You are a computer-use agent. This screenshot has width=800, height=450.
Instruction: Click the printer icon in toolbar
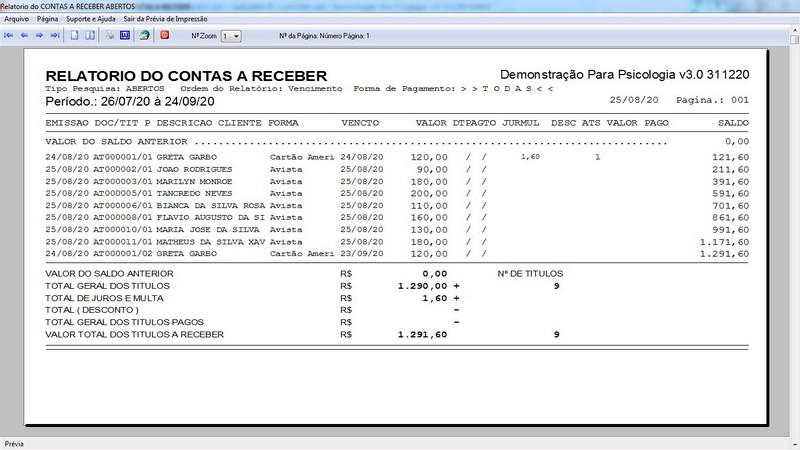(110, 36)
